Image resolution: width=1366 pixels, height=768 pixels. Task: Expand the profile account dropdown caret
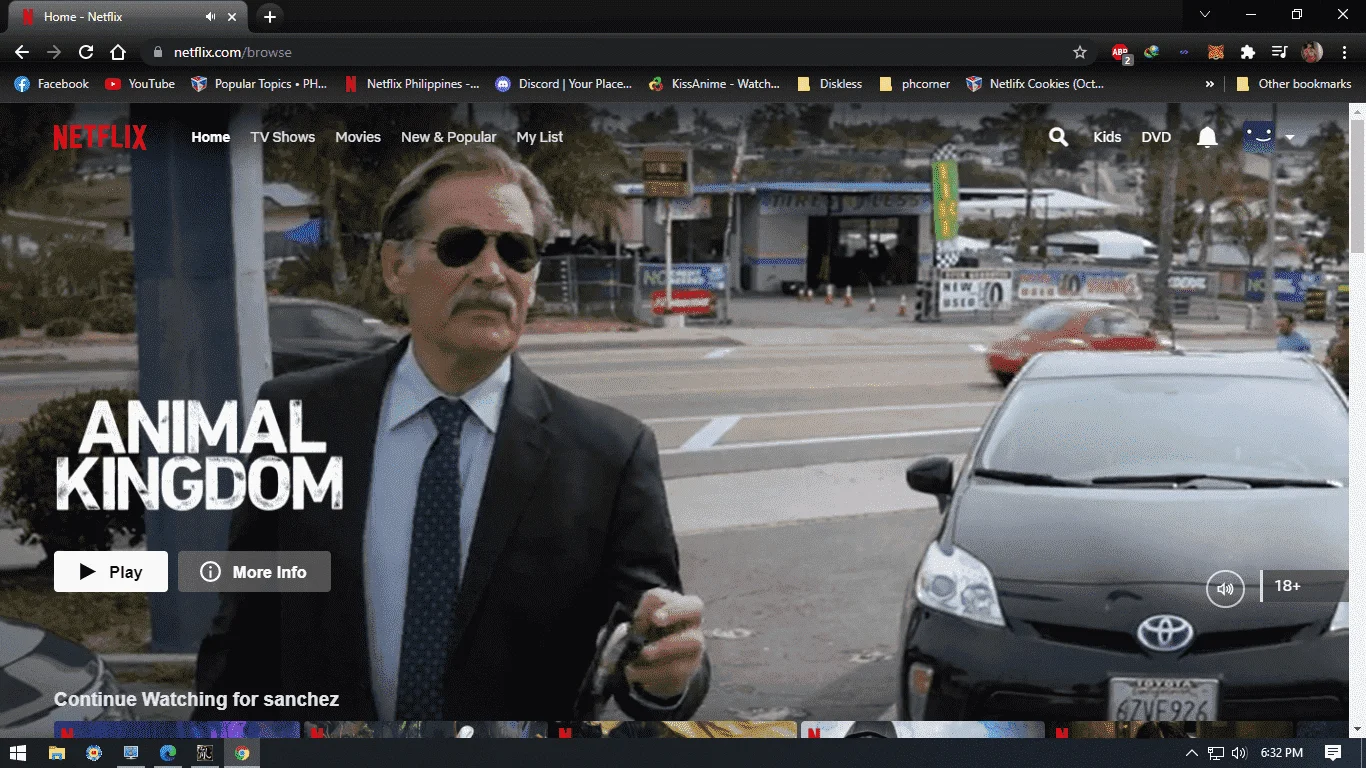[1290, 138]
